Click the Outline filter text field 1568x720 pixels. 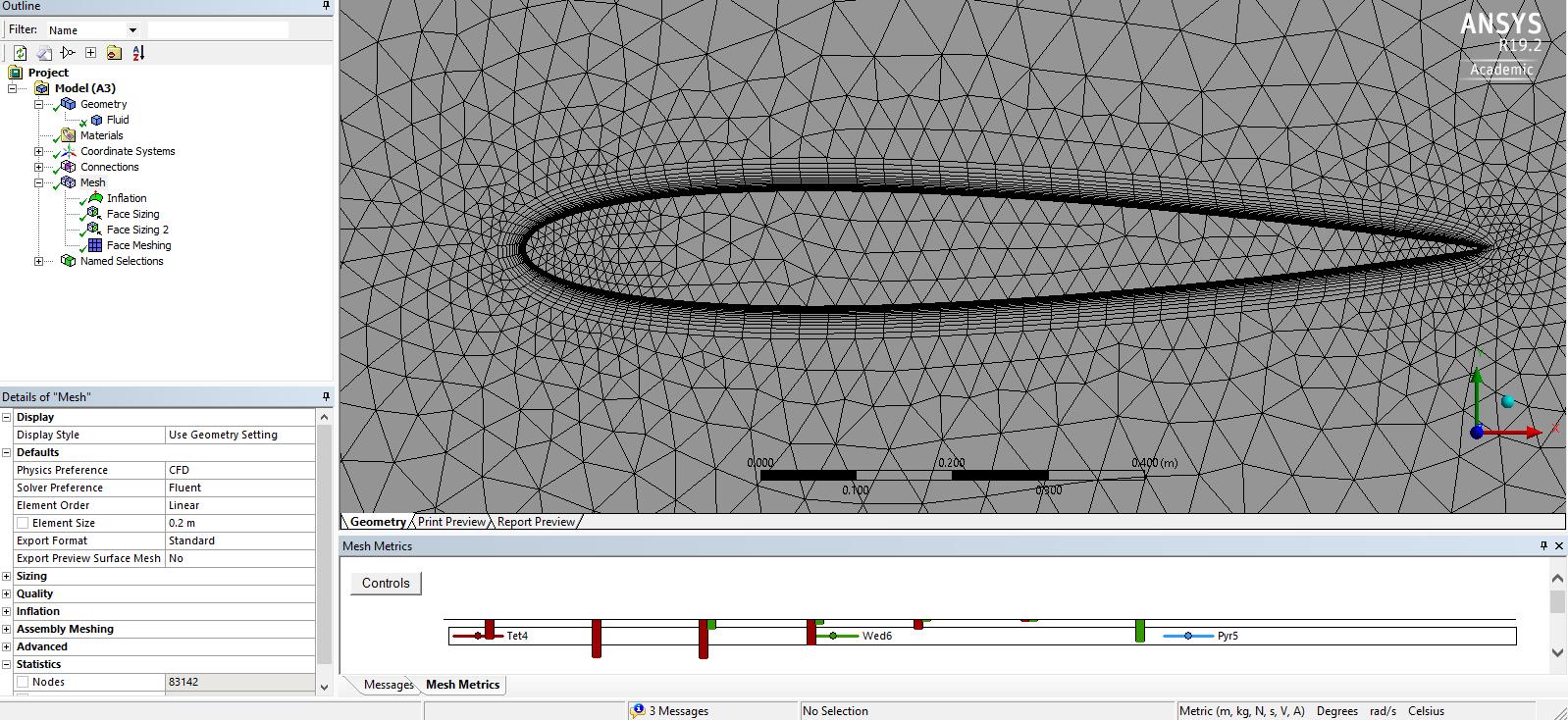click(218, 30)
